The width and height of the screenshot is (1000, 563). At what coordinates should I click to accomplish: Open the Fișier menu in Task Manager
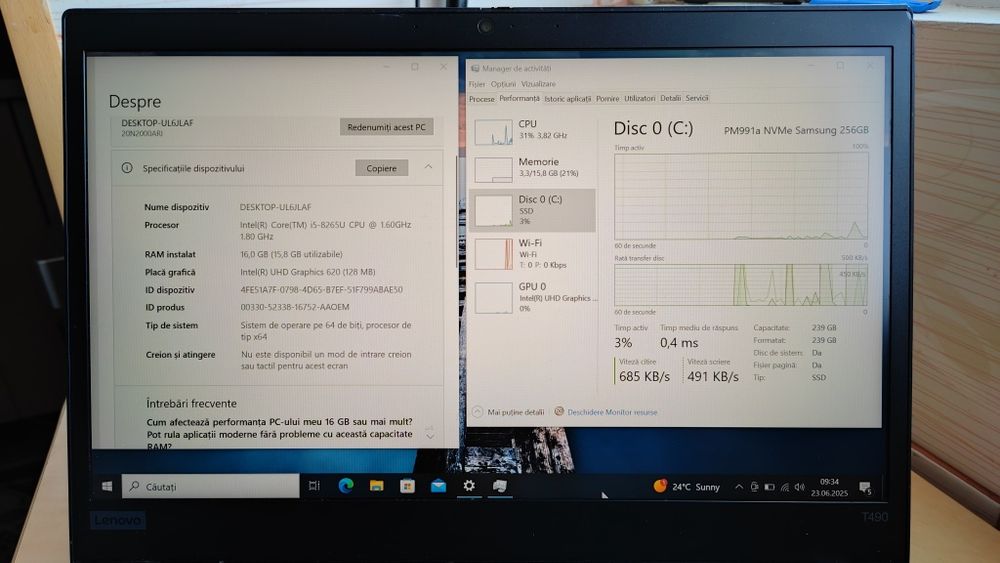click(477, 84)
